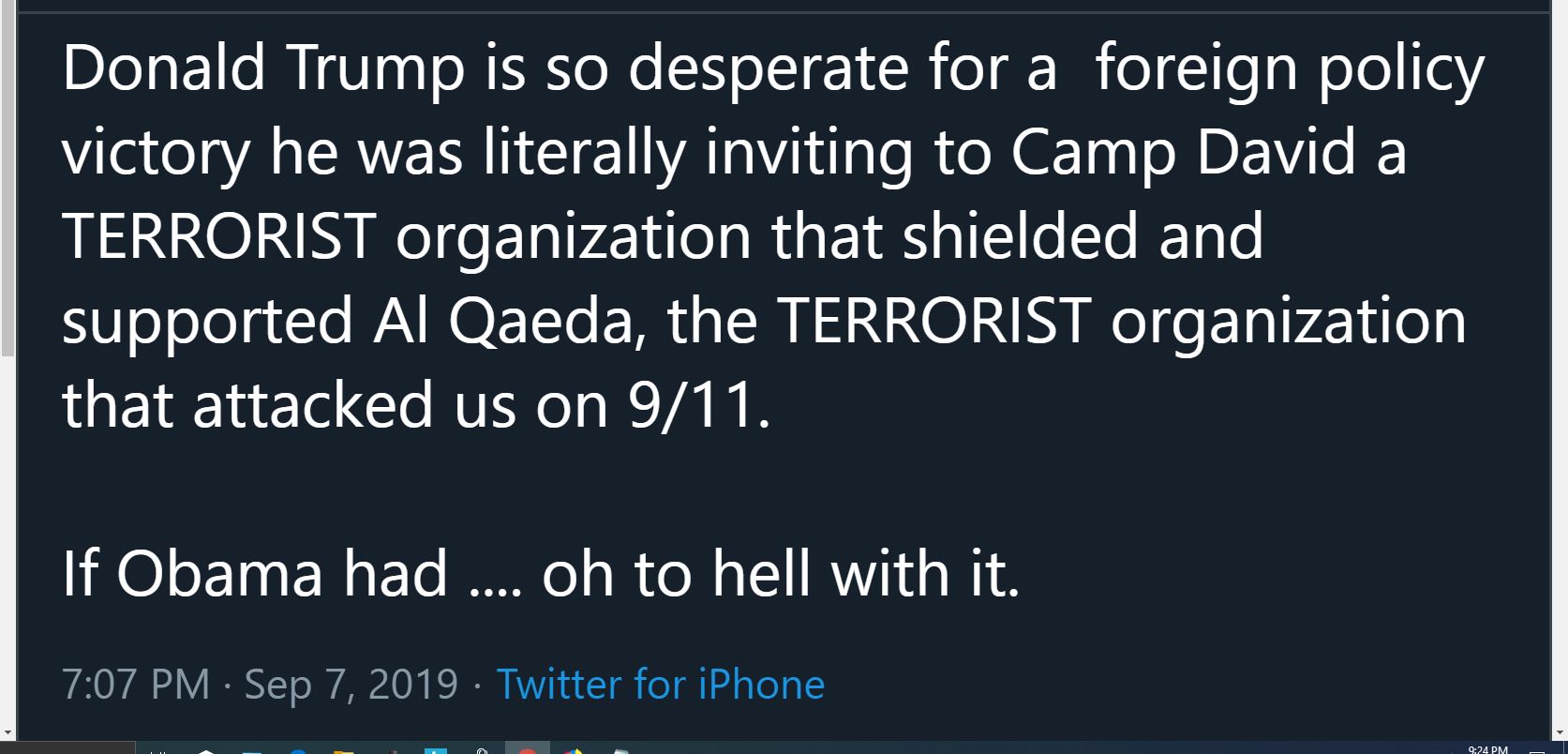Open the yellow File Explorer folder taskbar icon
The width and height of the screenshot is (1568, 754).
[x=343, y=751]
